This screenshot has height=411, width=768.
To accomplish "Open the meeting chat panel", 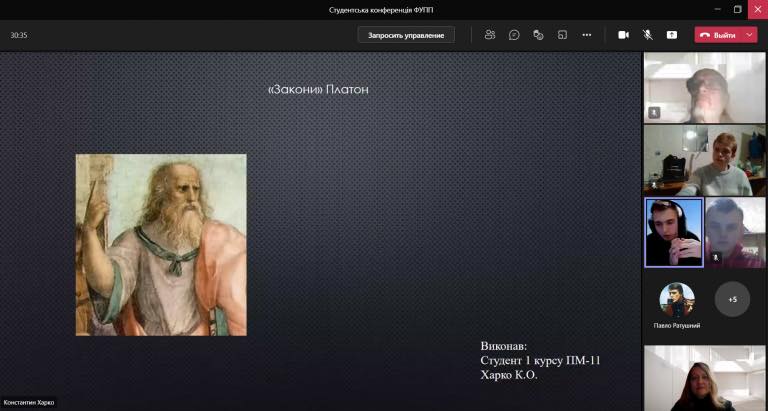I will 514,35.
